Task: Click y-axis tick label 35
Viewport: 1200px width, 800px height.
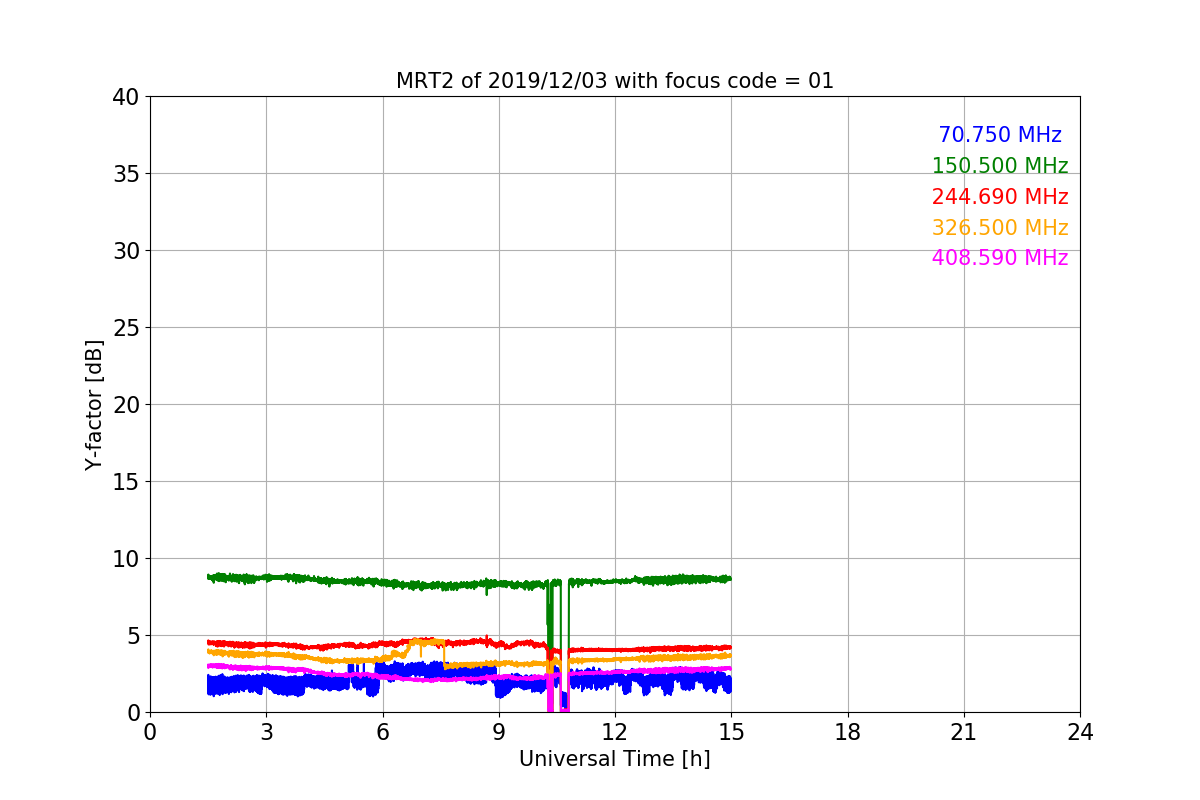Action: [x=126, y=174]
